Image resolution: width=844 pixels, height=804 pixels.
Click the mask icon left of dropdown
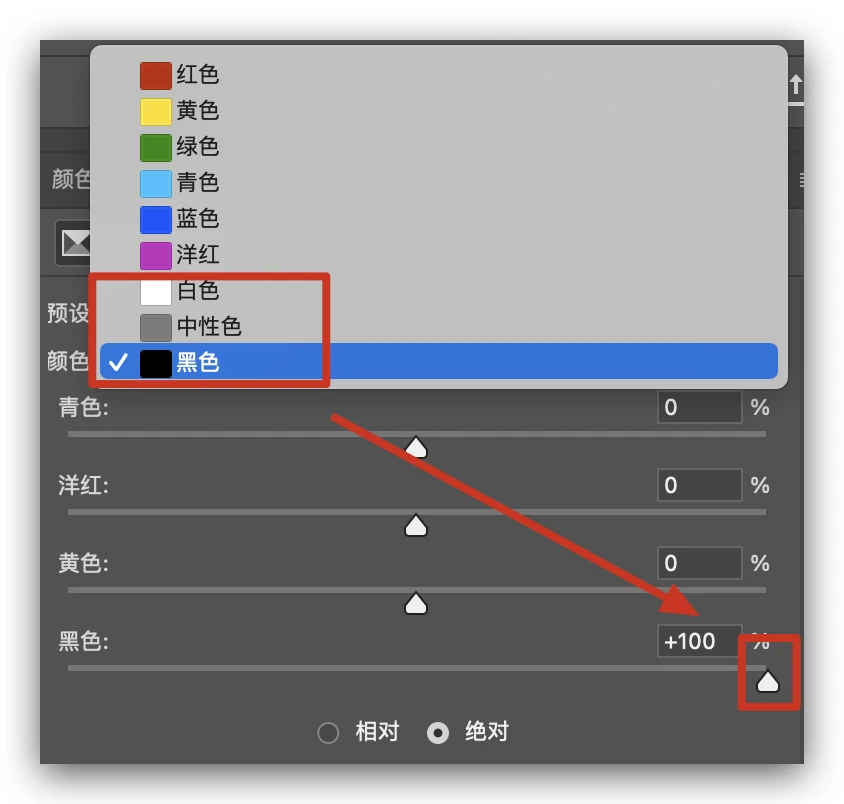(x=74, y=244)
